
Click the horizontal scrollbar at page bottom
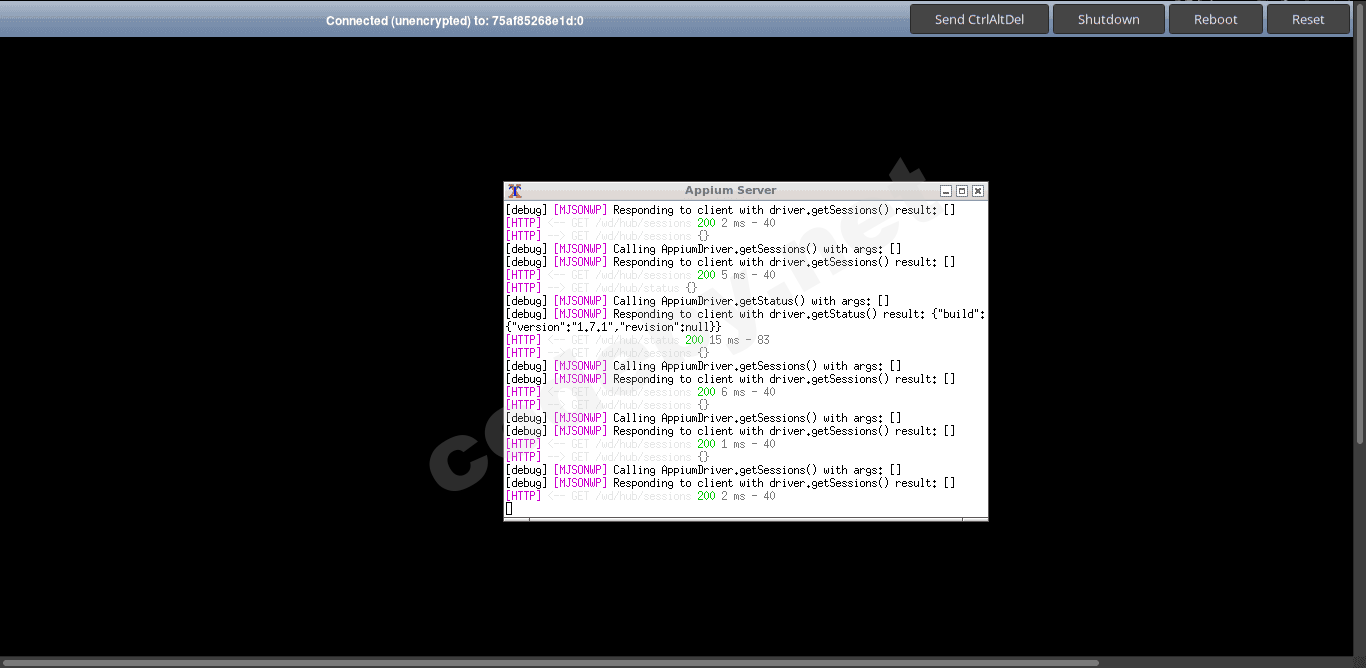tap(550, 662)
